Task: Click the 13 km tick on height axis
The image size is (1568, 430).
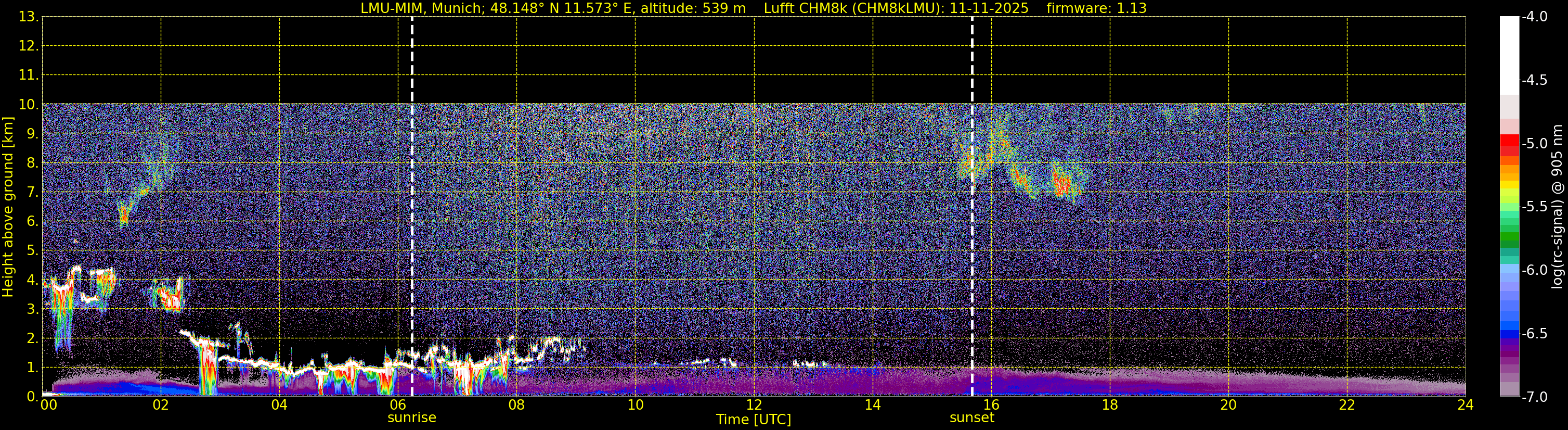Action: pyautogui.click(x=28, y=17)
